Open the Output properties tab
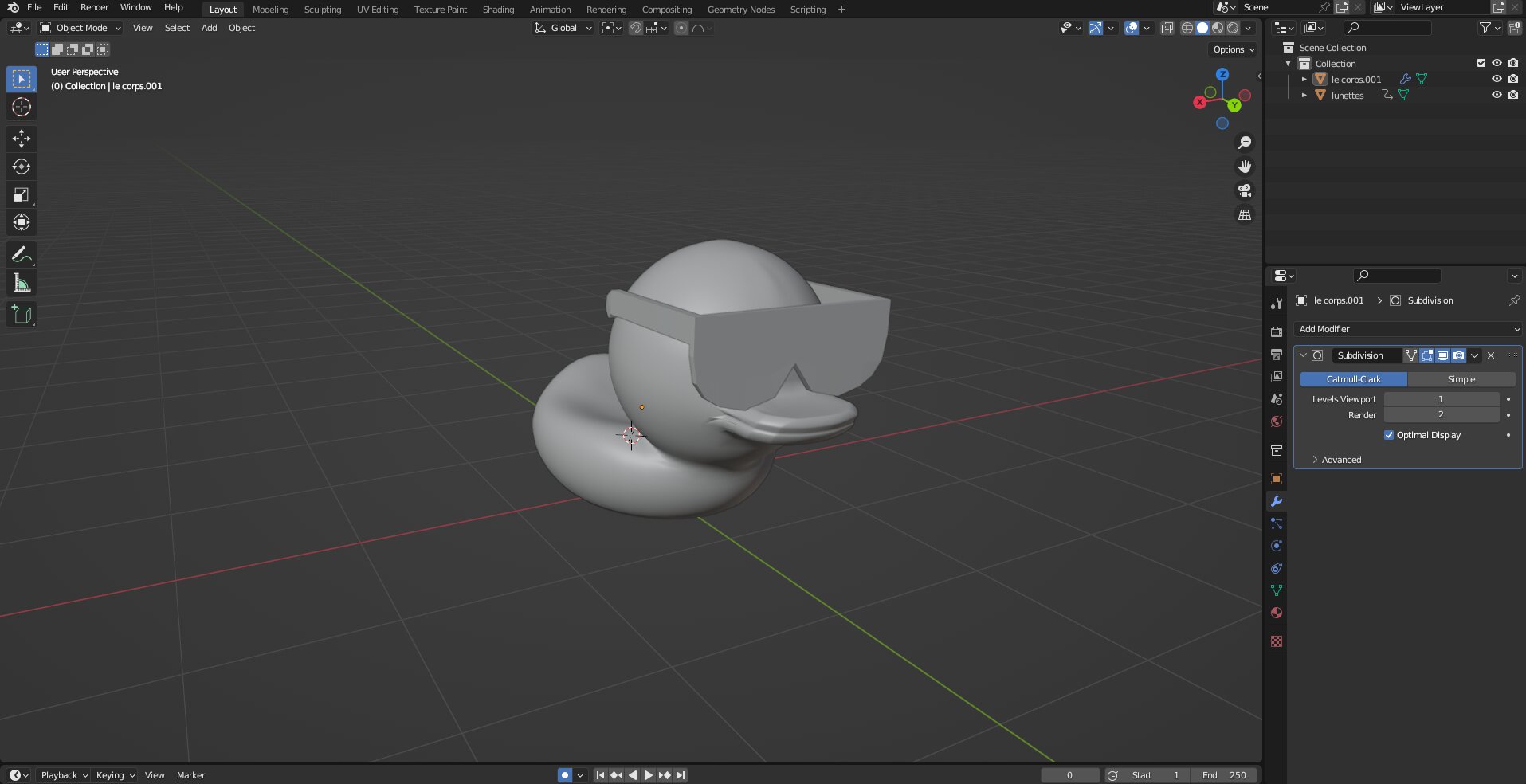1526x784 pixels. (1277, 354)
